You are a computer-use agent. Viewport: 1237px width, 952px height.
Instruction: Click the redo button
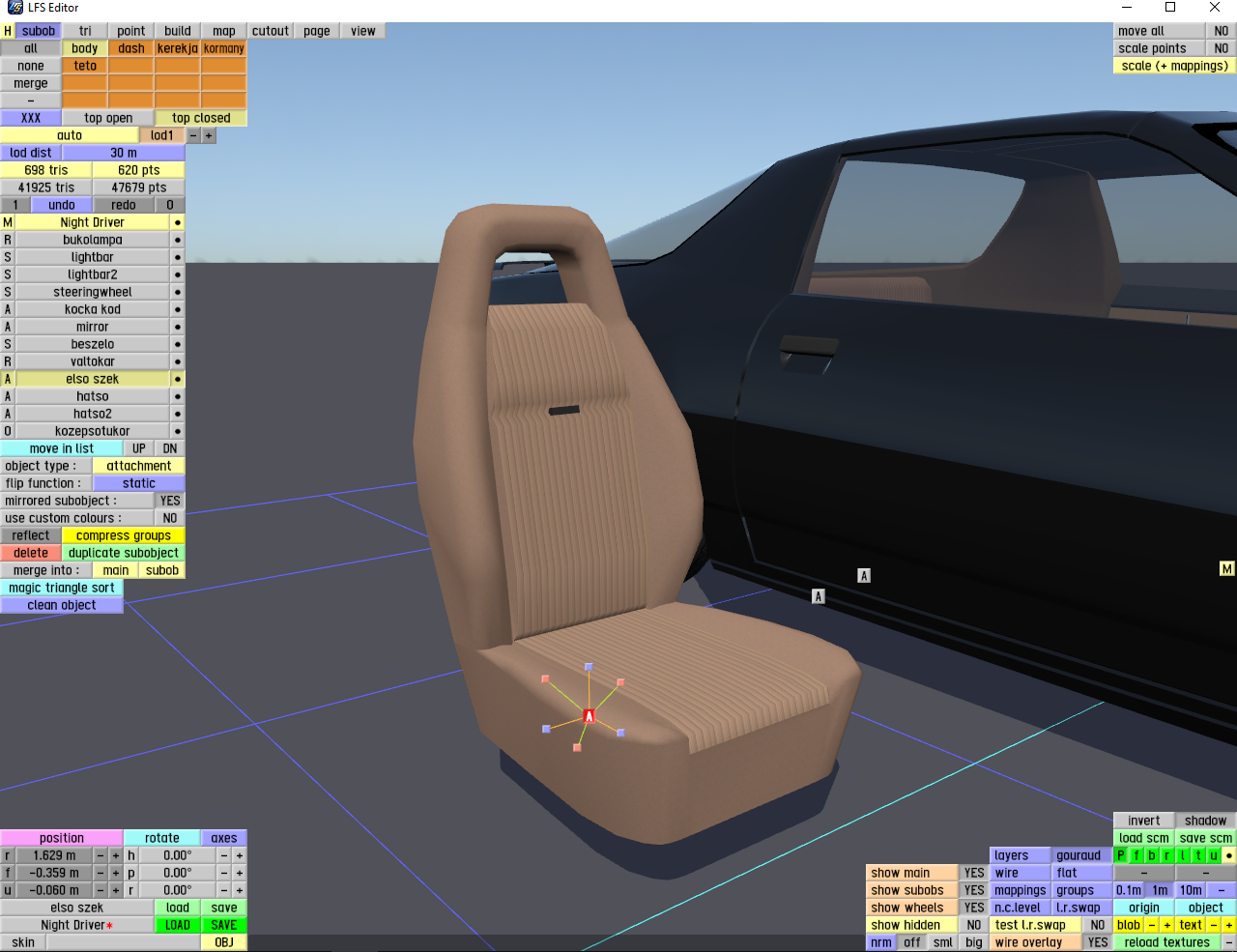click(x=124, y=205)
